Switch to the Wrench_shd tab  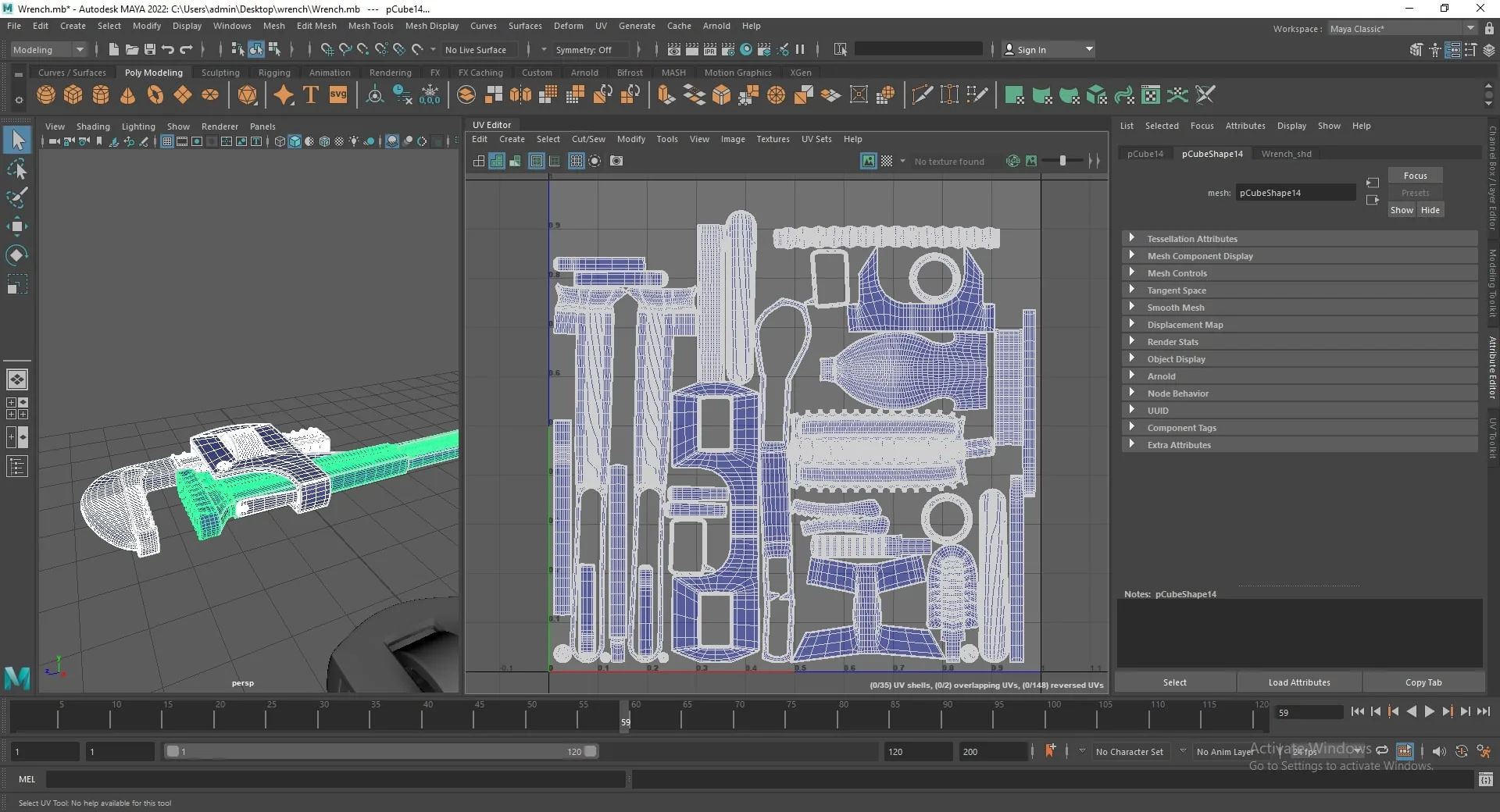[x=1286, y=154]
